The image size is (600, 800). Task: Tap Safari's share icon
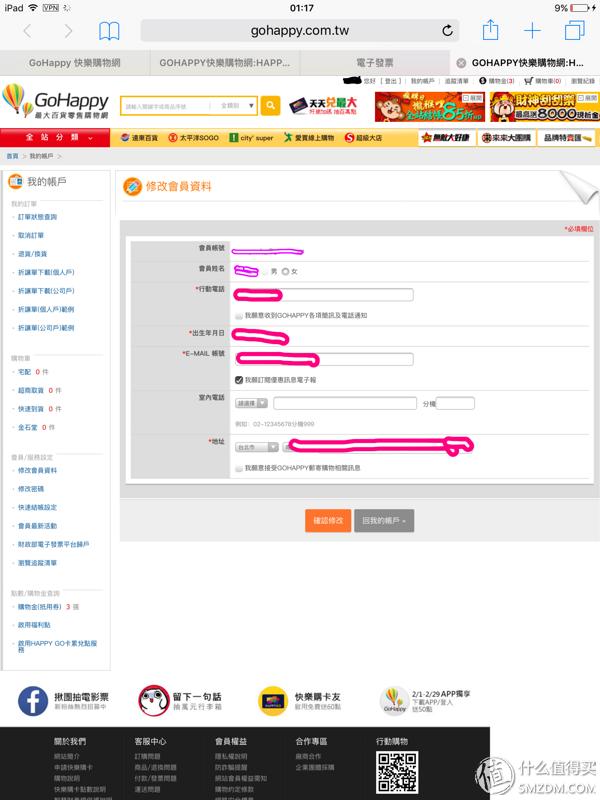tap(490, 31)
